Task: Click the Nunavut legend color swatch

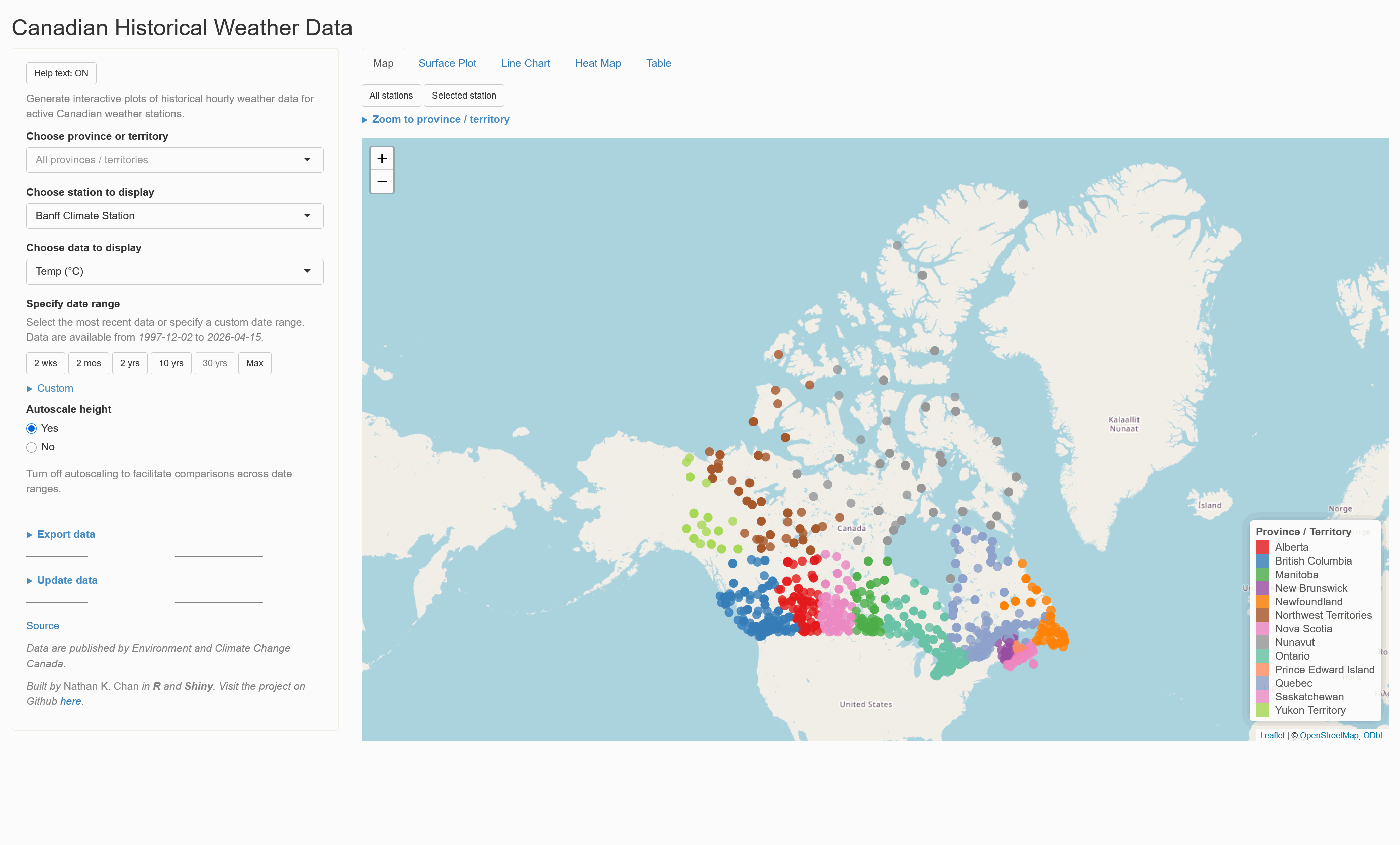Action: [x=1263, y=643]
